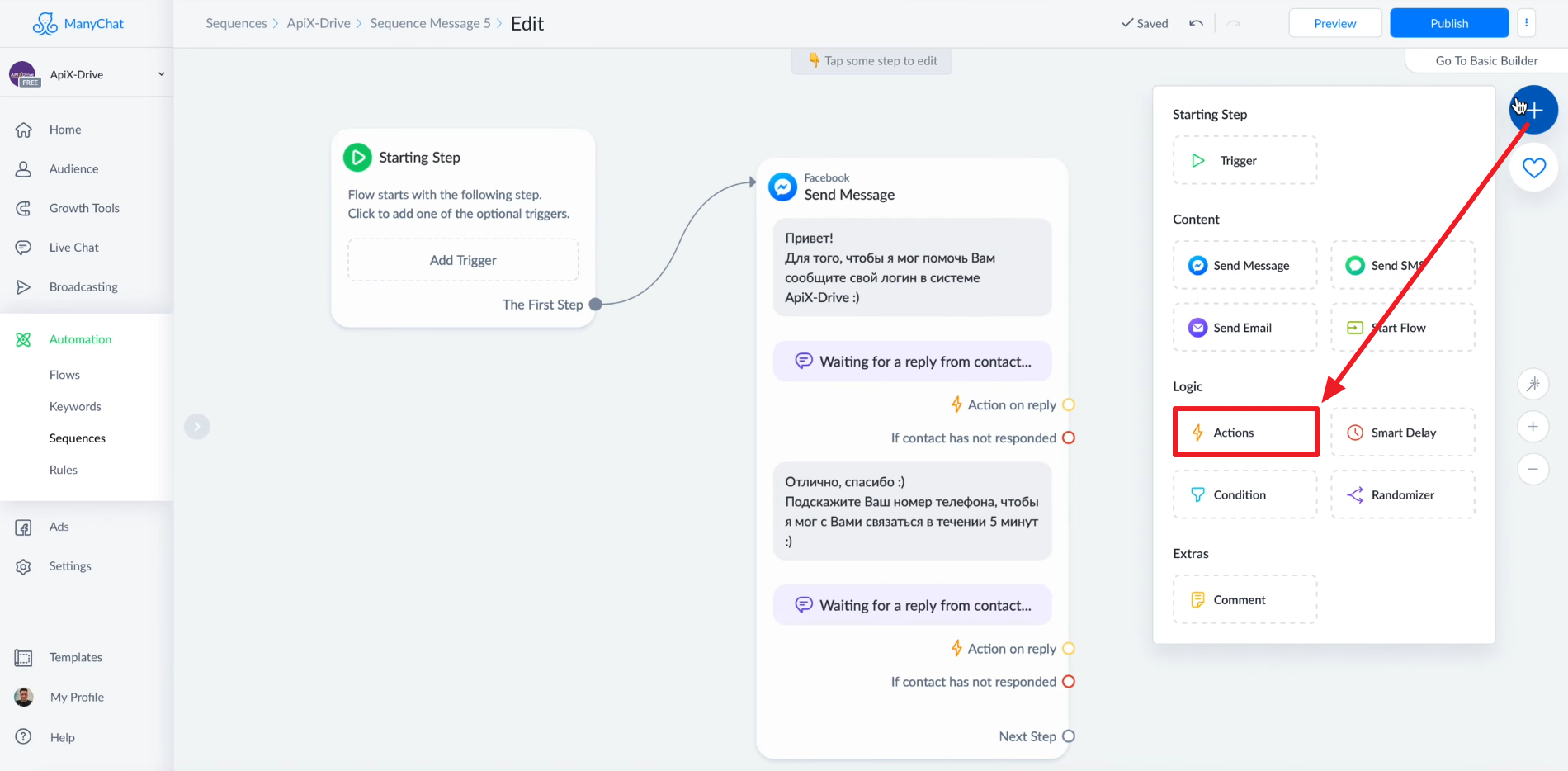The image size is (1568, 771).
Task: Click the undo arrow in top bar
Action: pos(1196,23)
